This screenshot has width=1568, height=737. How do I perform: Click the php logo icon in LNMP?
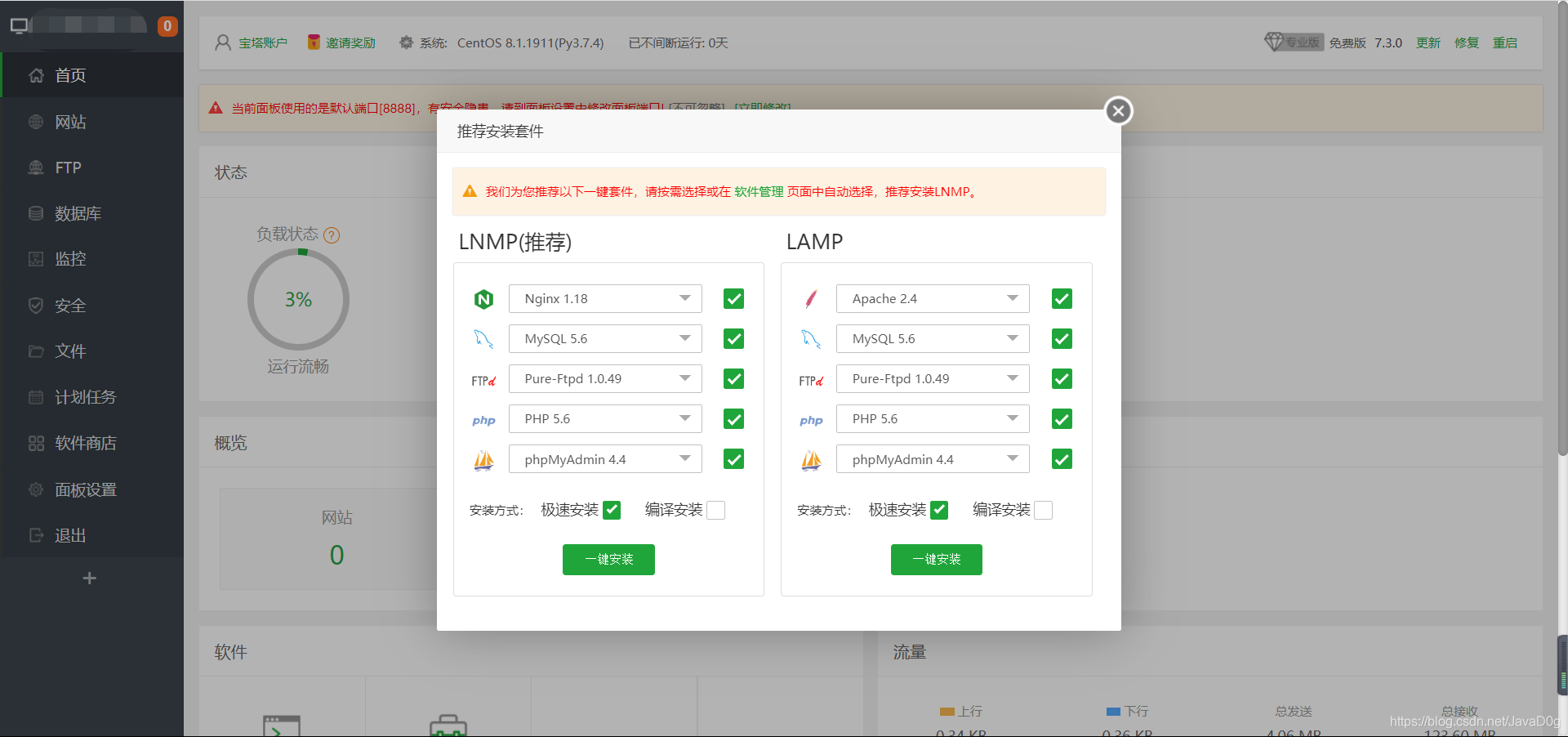coord(483,420)
